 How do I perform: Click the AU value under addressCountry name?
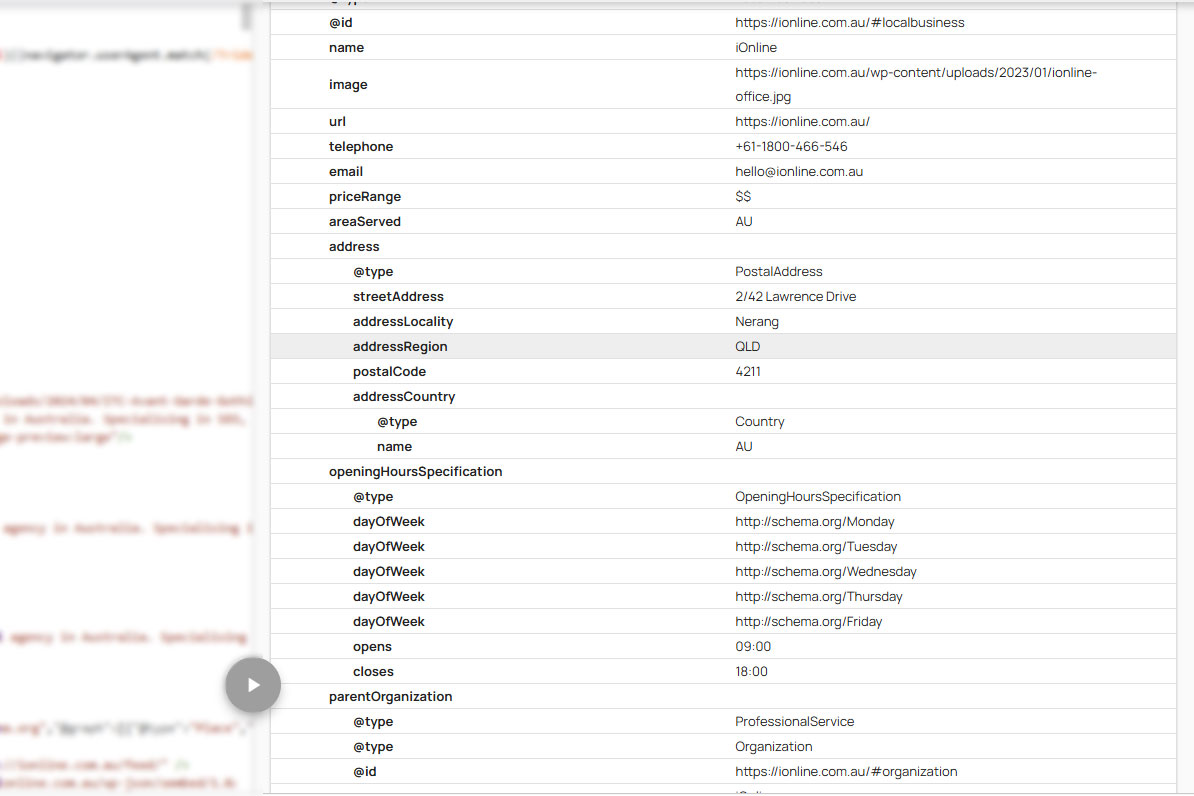click(x=743, y=446)
